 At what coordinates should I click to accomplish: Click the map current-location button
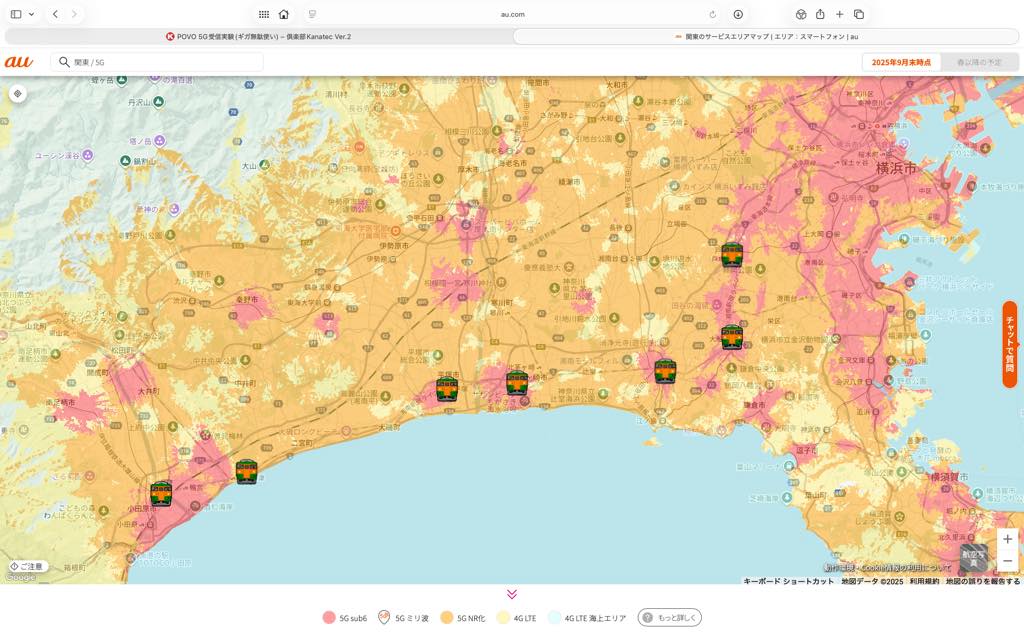point(17,94)
